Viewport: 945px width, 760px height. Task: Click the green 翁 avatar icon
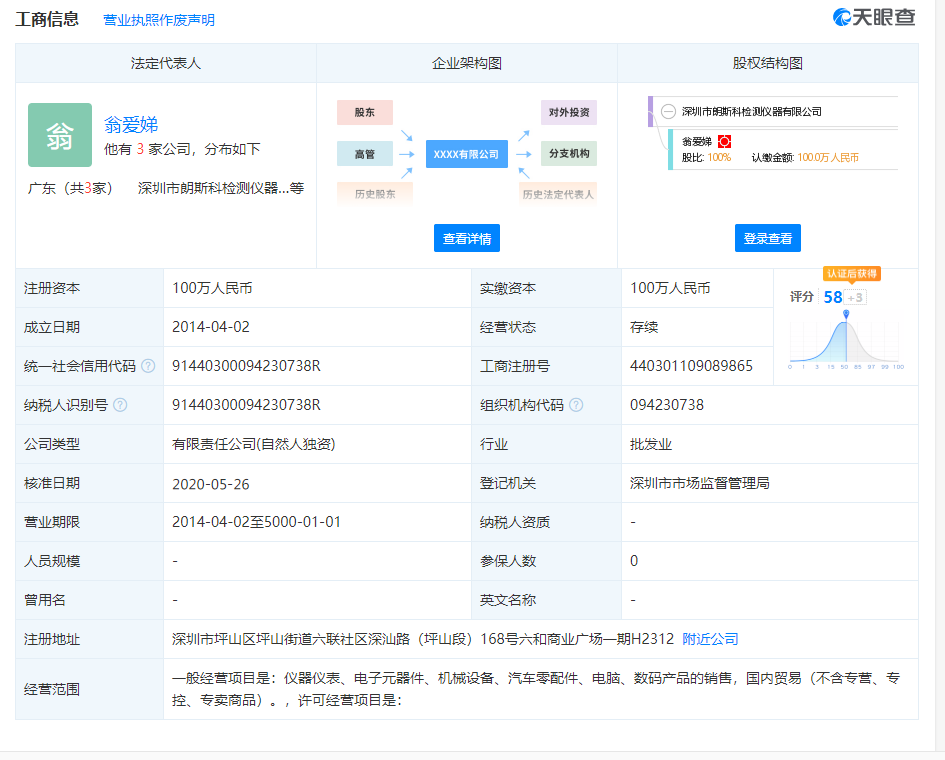(x=59, y=135)
